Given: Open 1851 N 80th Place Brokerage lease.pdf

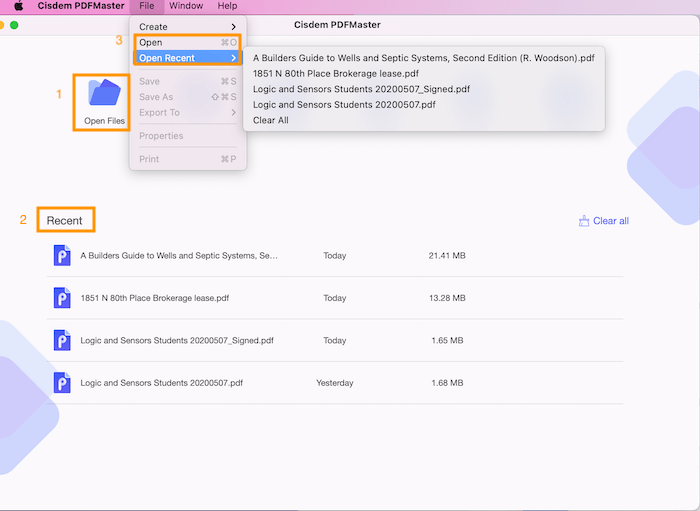Looking at the screenshot, I should (x=335, y=298).
